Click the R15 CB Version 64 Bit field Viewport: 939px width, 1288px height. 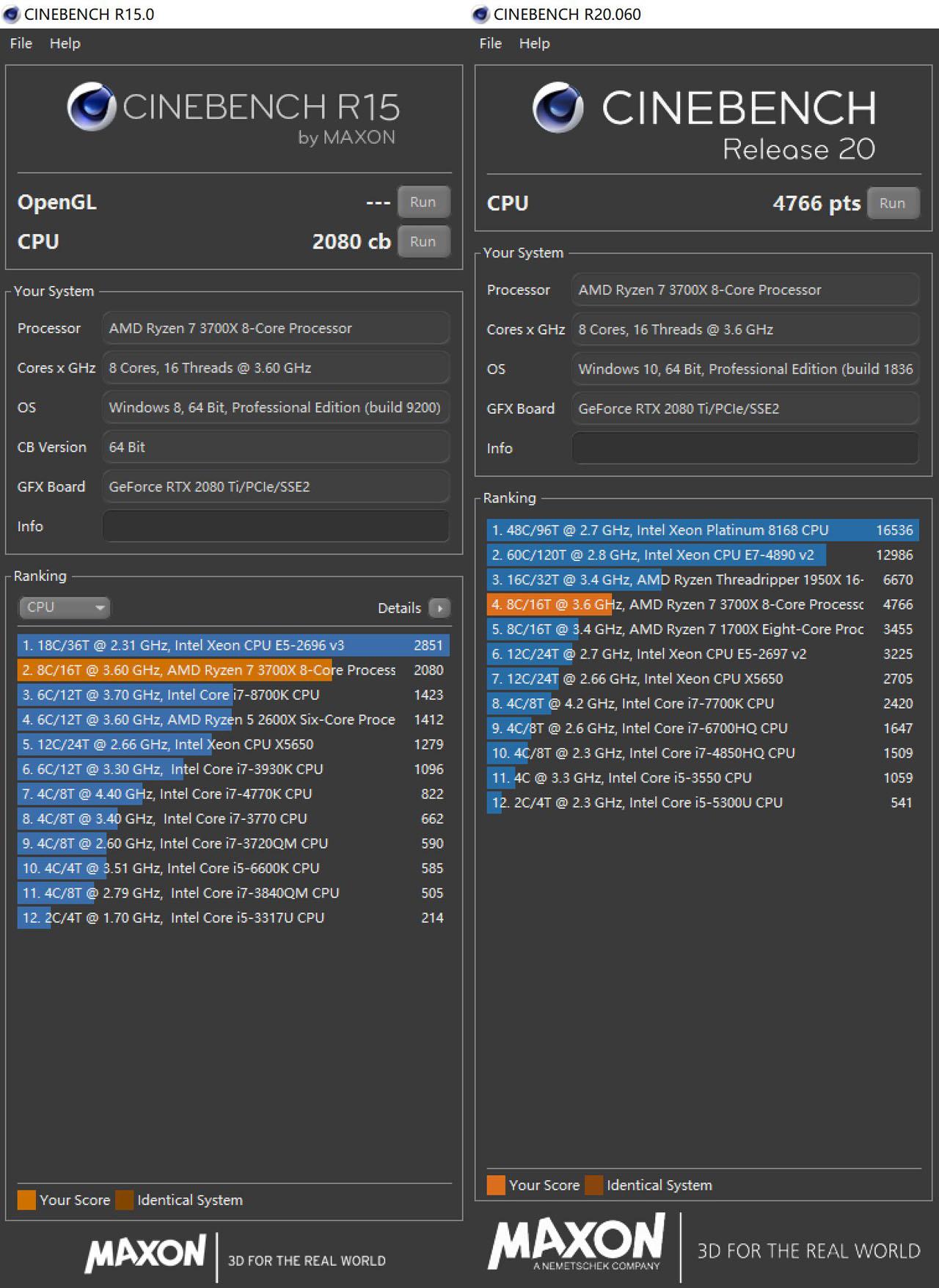(276, 447)
